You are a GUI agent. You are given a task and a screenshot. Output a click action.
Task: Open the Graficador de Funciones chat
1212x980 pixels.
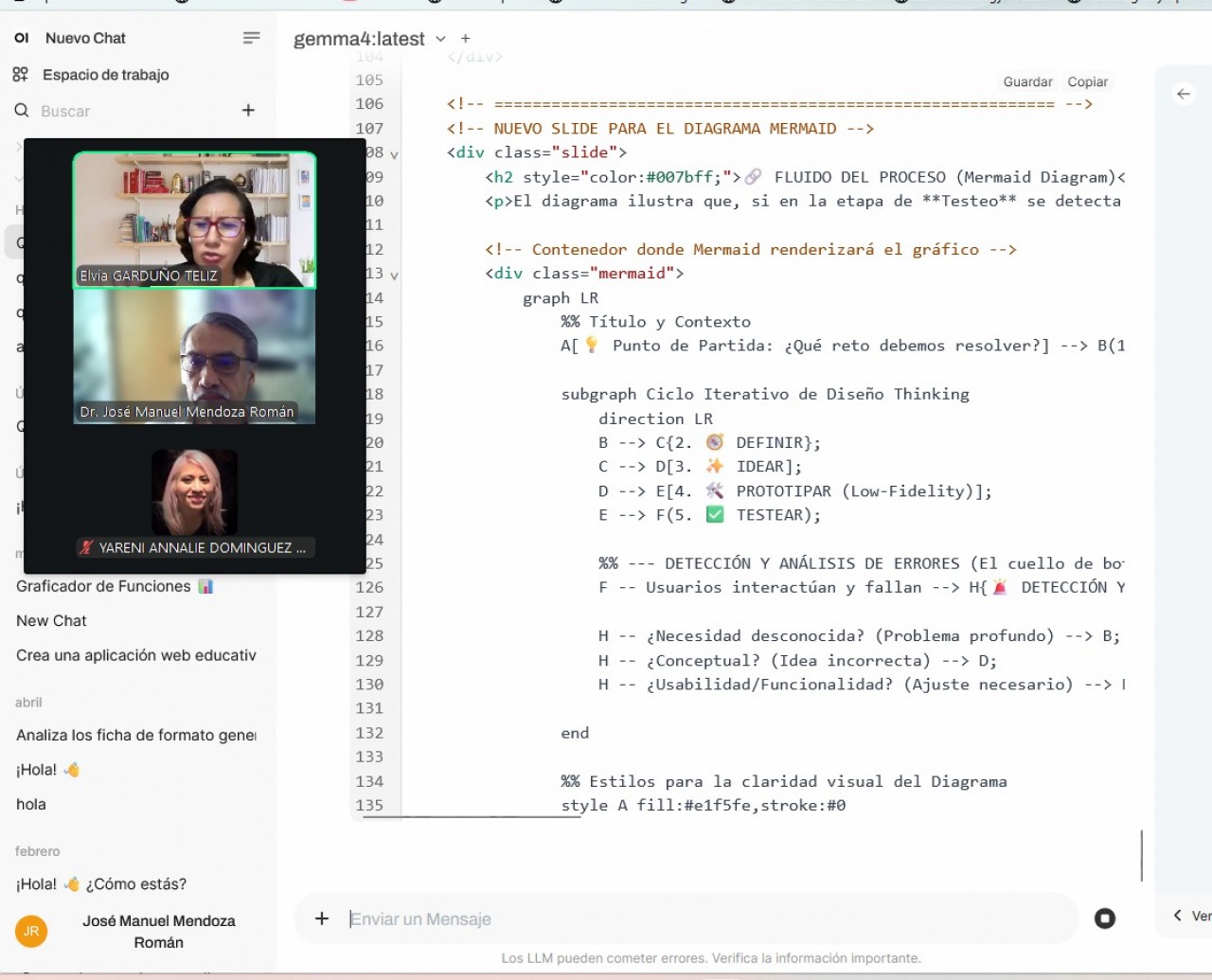coord(115,586)
